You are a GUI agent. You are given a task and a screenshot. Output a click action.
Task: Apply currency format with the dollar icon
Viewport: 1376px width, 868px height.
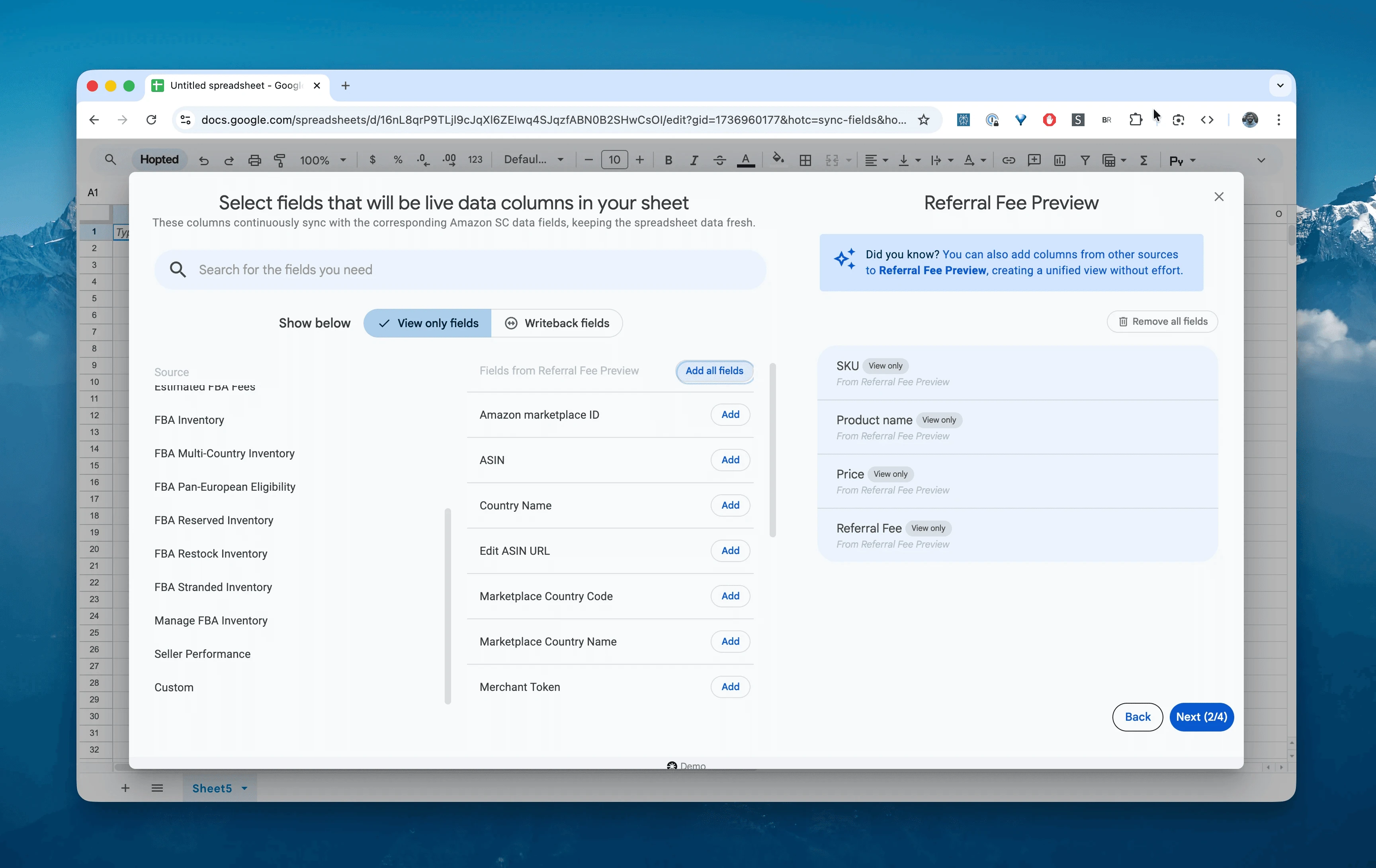tap(373, 160)
